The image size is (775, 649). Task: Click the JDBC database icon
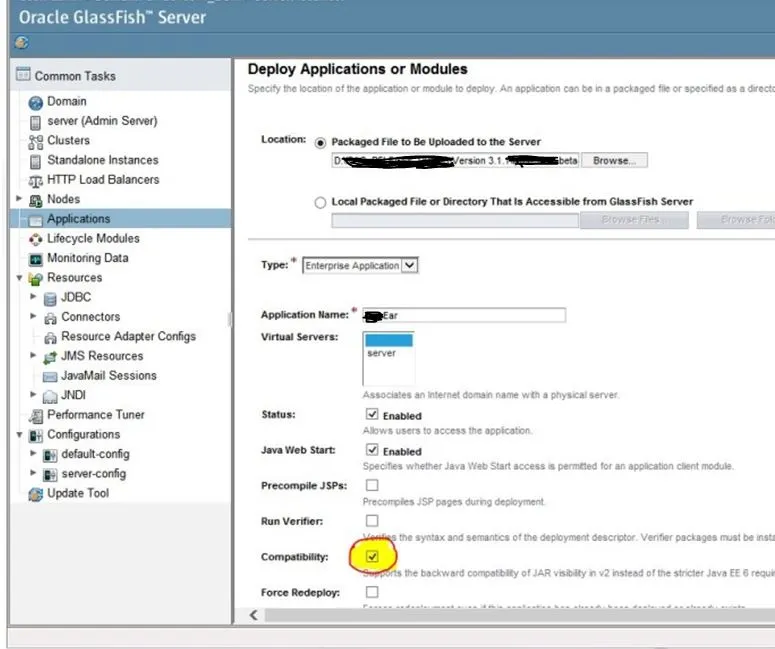click(50, 299)
